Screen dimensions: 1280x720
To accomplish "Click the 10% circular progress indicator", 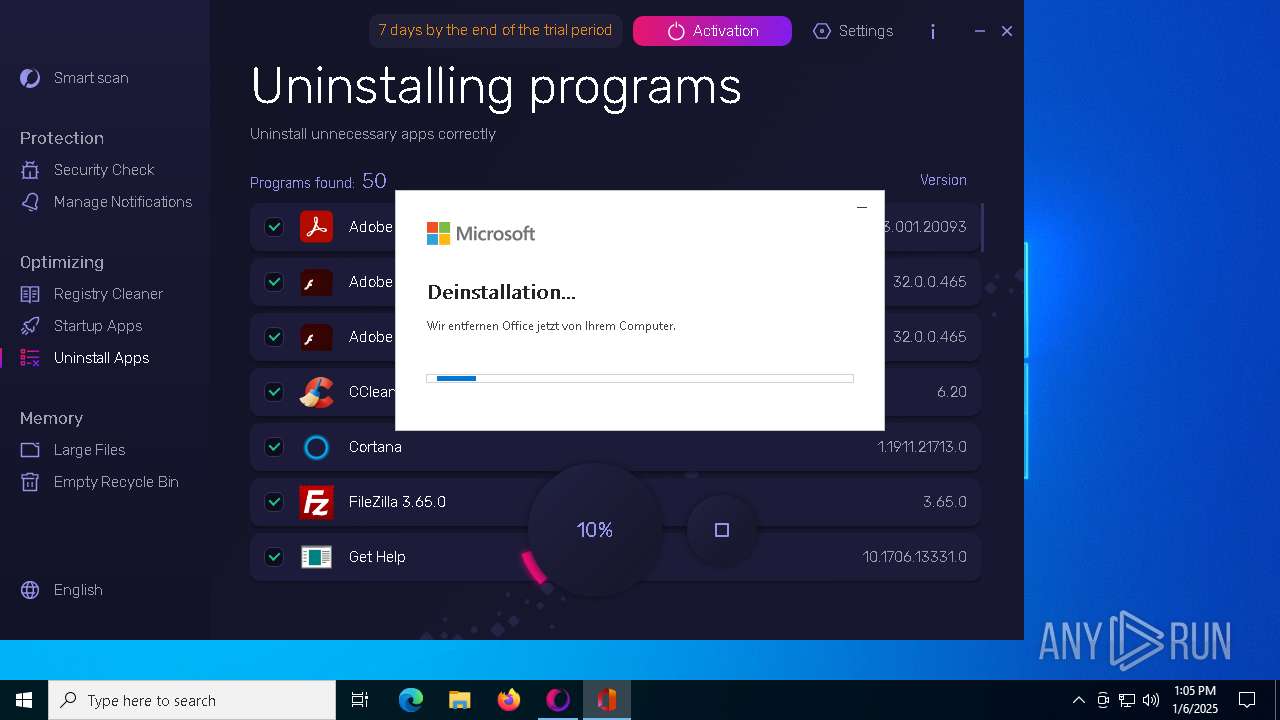I will click(x=595, y=530).
